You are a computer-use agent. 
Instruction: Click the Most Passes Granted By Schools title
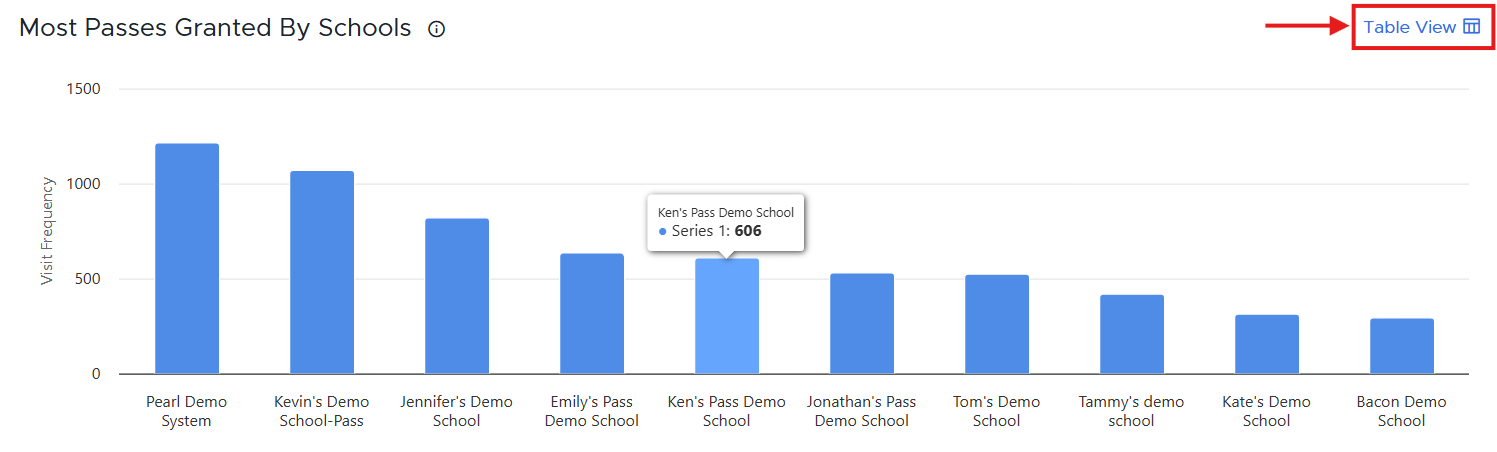[215, 28]
